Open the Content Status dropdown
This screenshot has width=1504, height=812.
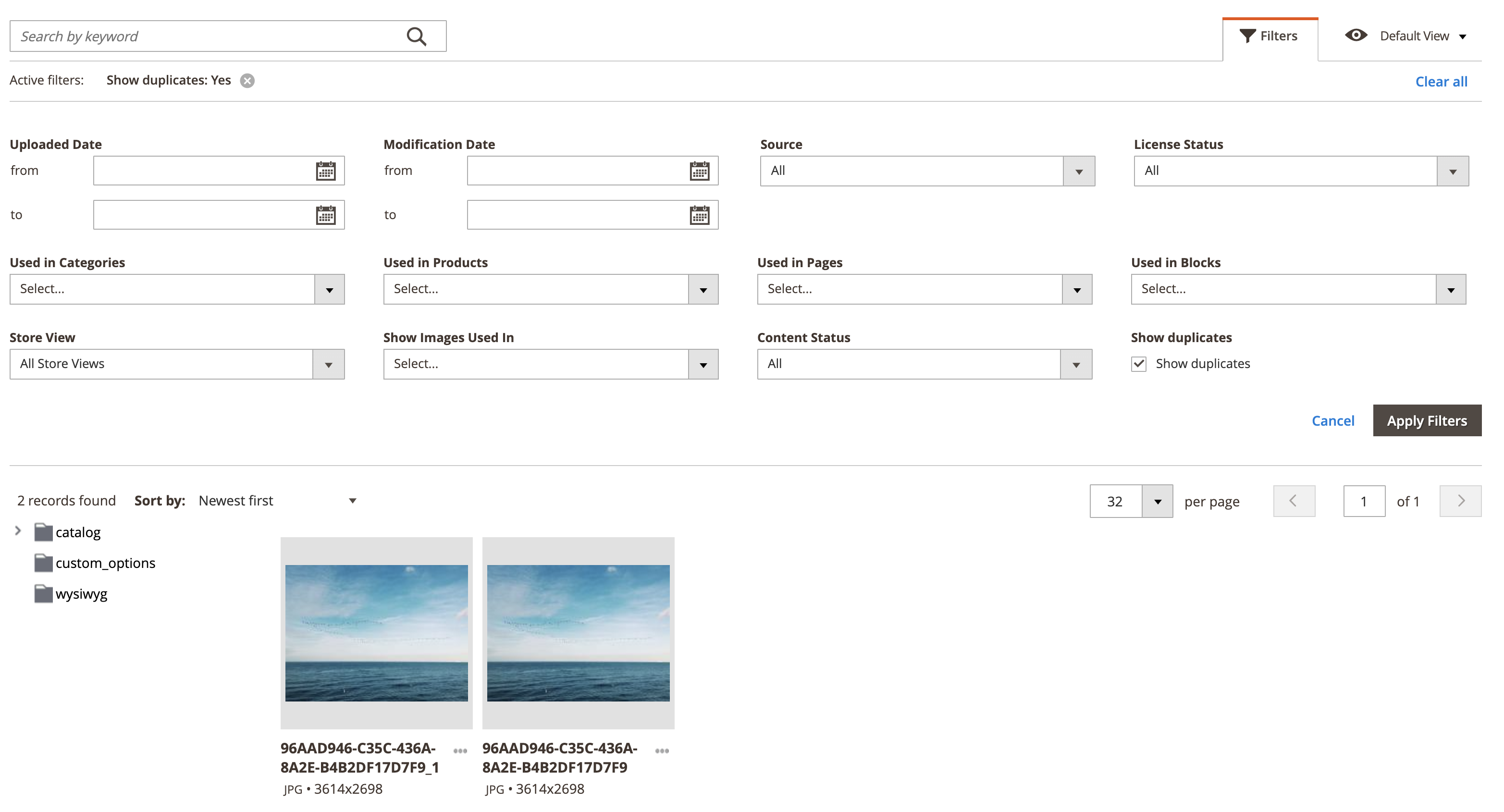(x=924, y=364)
